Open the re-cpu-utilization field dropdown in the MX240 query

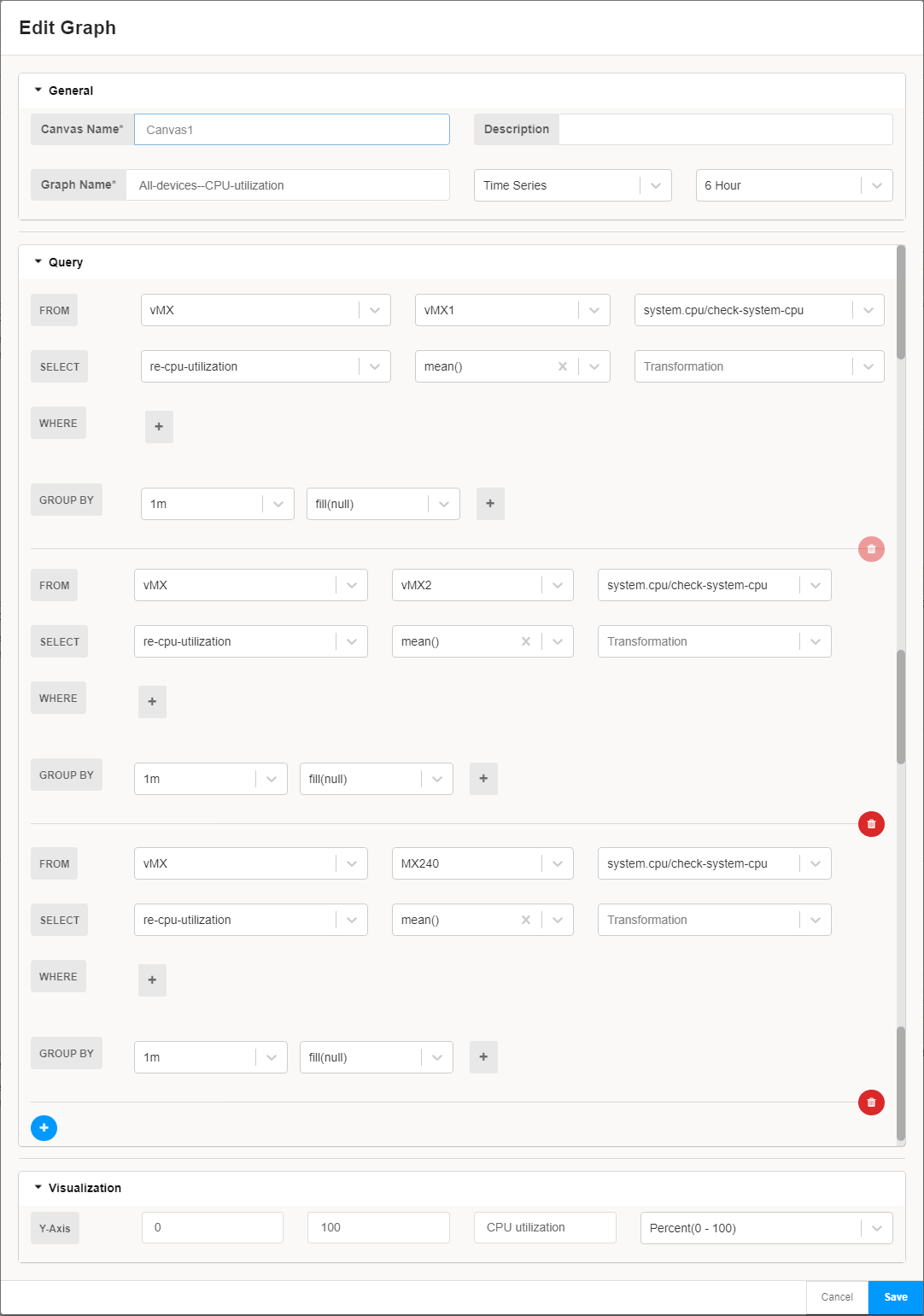point(251,920)
